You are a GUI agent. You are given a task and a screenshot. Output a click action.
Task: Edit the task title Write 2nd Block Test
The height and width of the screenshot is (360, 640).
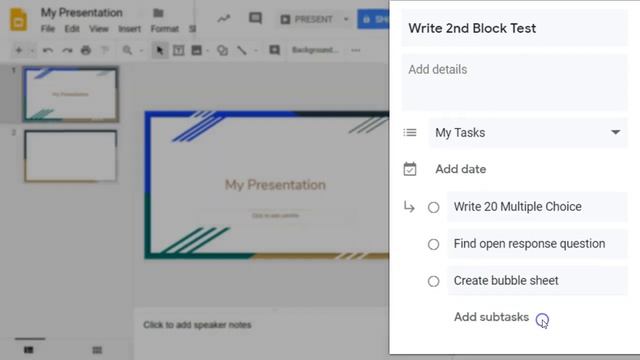[514, 29]
